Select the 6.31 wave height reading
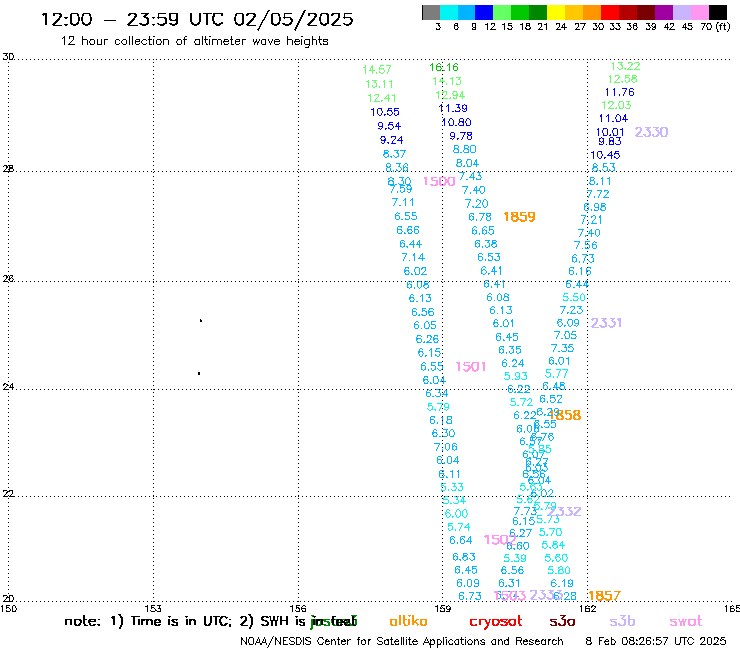This screenshot has width=740, height=650. click(509, 583)
